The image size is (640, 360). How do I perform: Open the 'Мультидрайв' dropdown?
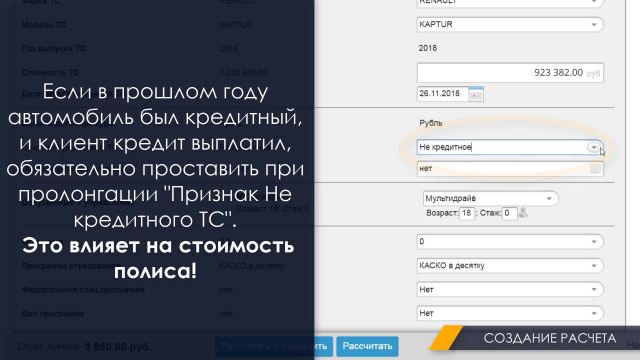click(x=490, y=198)
